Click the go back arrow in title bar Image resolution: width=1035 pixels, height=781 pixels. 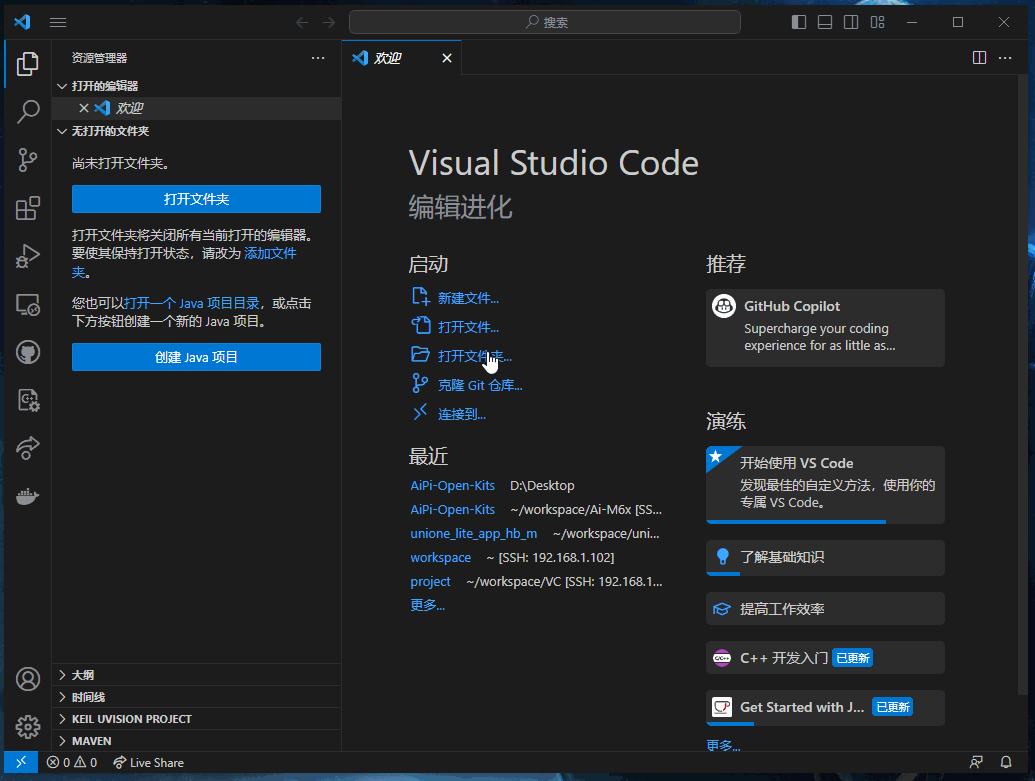[302, 22]
